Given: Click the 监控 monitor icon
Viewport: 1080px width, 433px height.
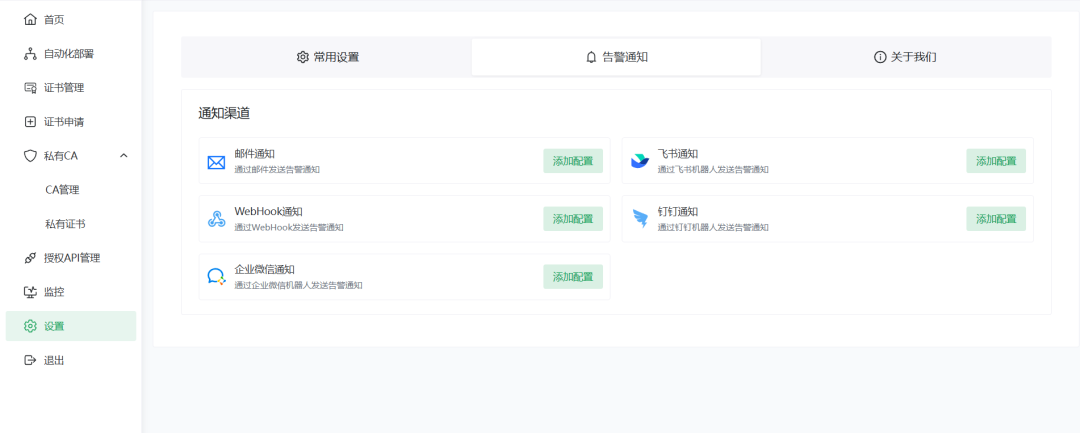Looking at the screenshot, I should tap(30, 292).
